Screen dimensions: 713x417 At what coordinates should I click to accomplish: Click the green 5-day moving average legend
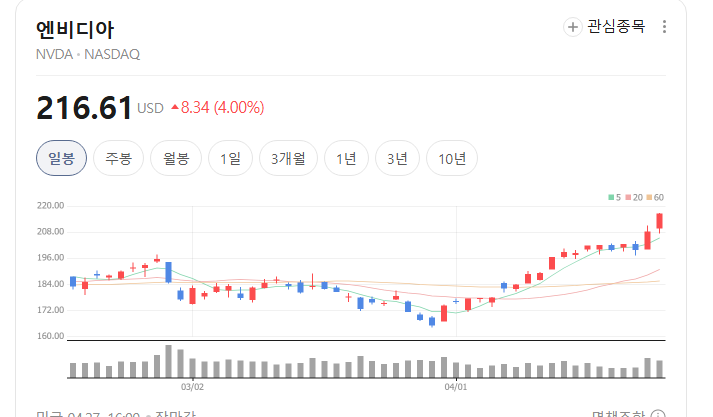tap(615, 197)
